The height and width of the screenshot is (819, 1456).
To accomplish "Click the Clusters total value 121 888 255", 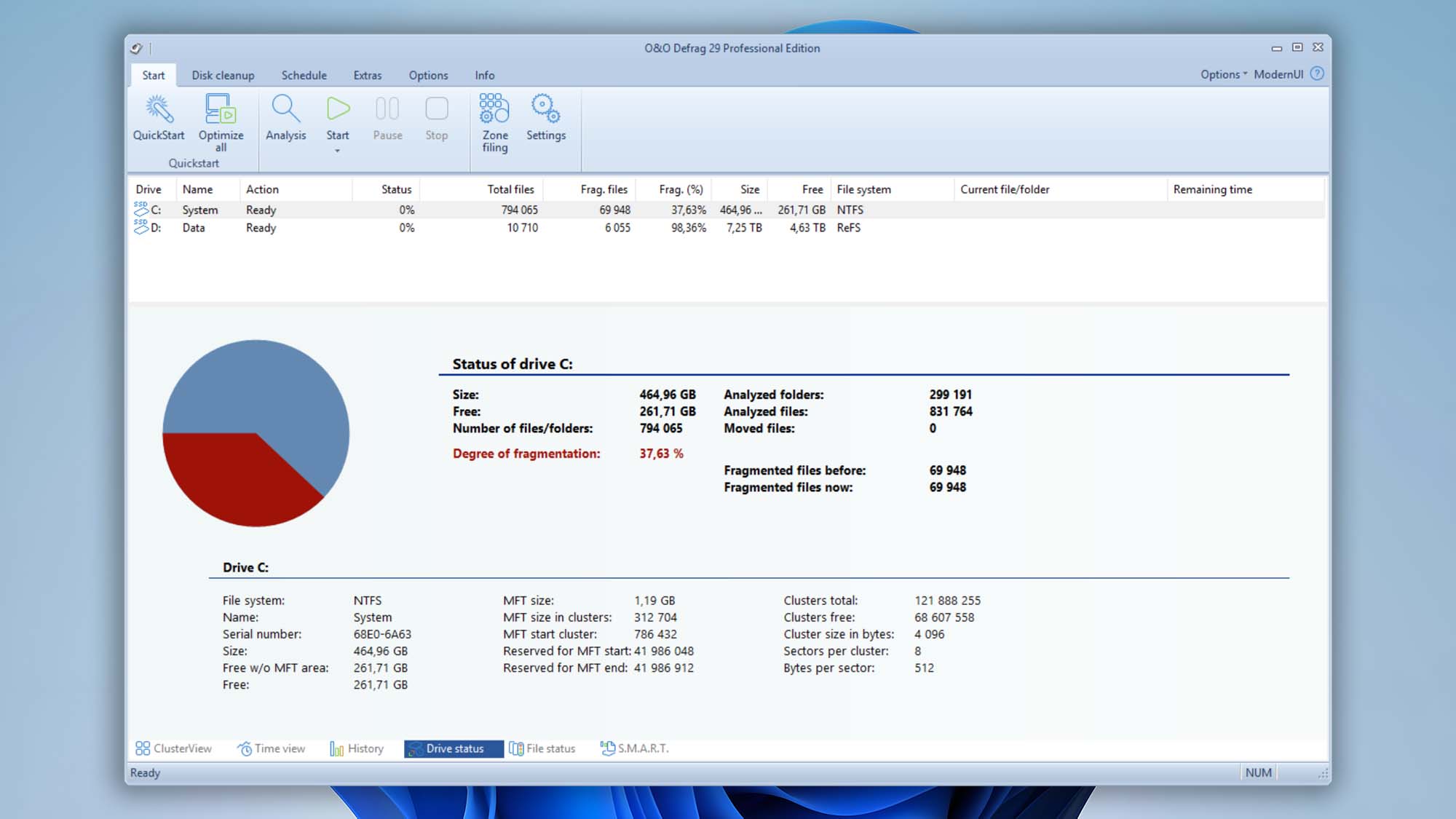I will 947,601.
